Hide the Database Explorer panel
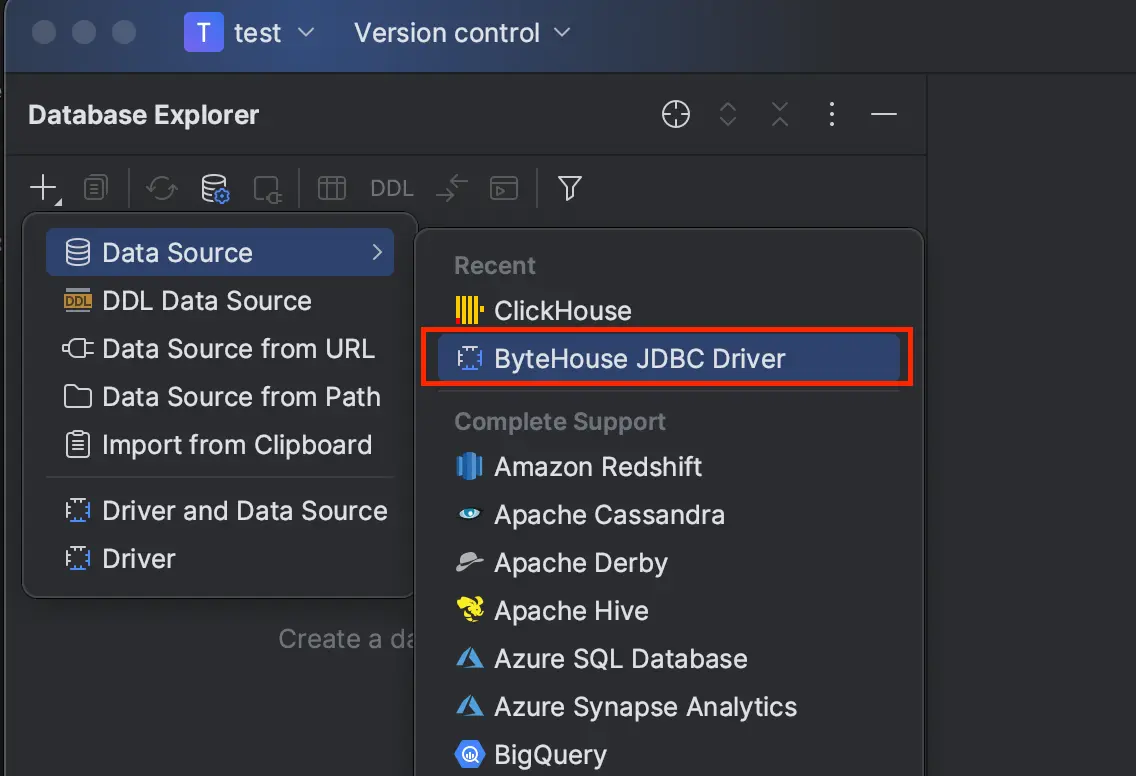This screenshot has width=1136, height=776. [884, 114]
